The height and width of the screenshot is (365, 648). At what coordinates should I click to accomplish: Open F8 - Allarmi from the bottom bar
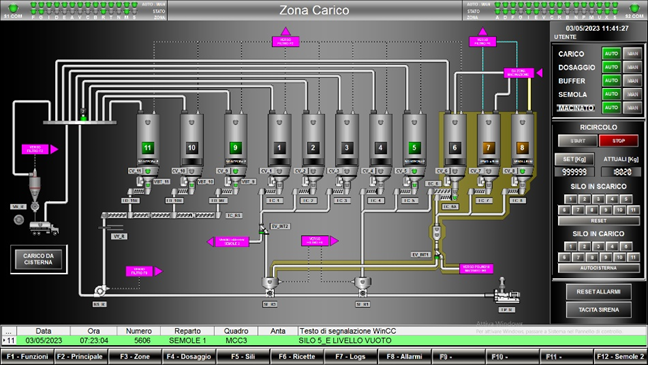point(404,356)
